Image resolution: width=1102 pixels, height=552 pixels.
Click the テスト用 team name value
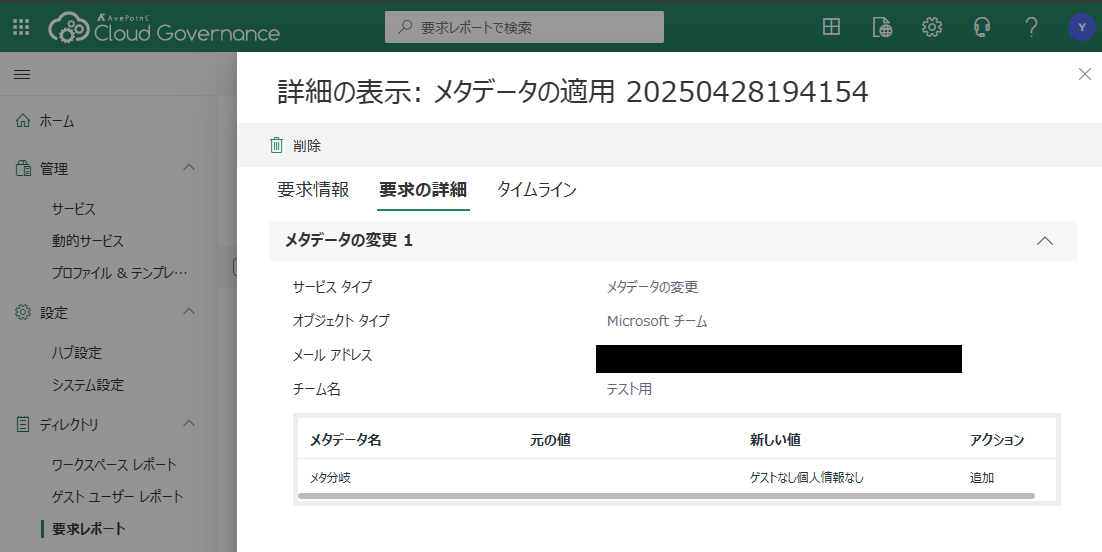[629, 389]
